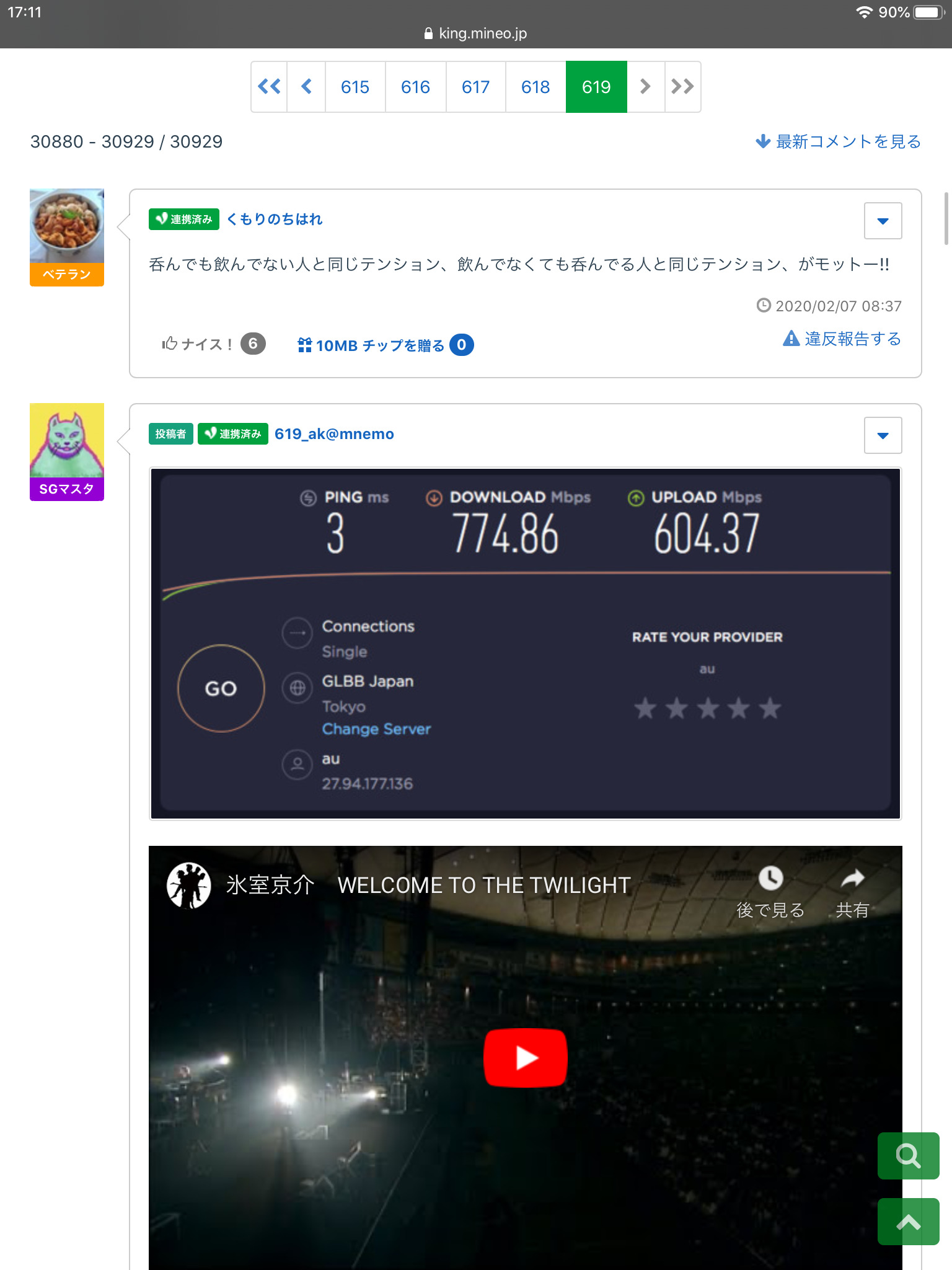Jump to first page with double-left arrows
The image size is (952, 1270).
[x=269, y=87]
